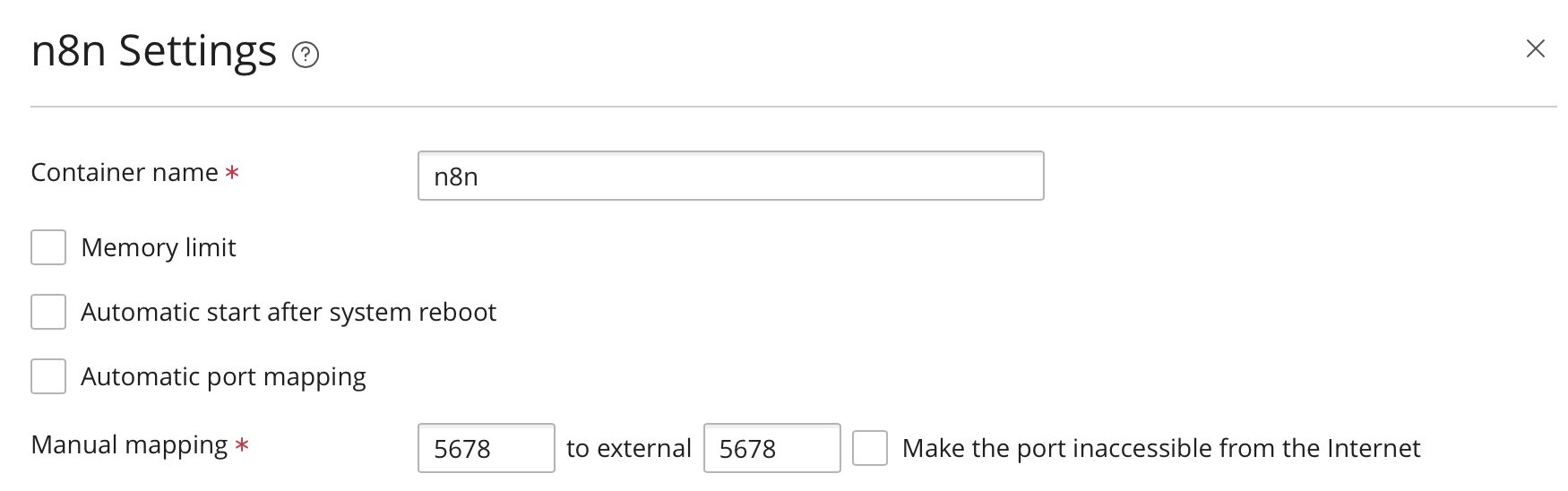Check the Automatic port mapping box
Screen dimensions: 1568x491
pos(48,376)
